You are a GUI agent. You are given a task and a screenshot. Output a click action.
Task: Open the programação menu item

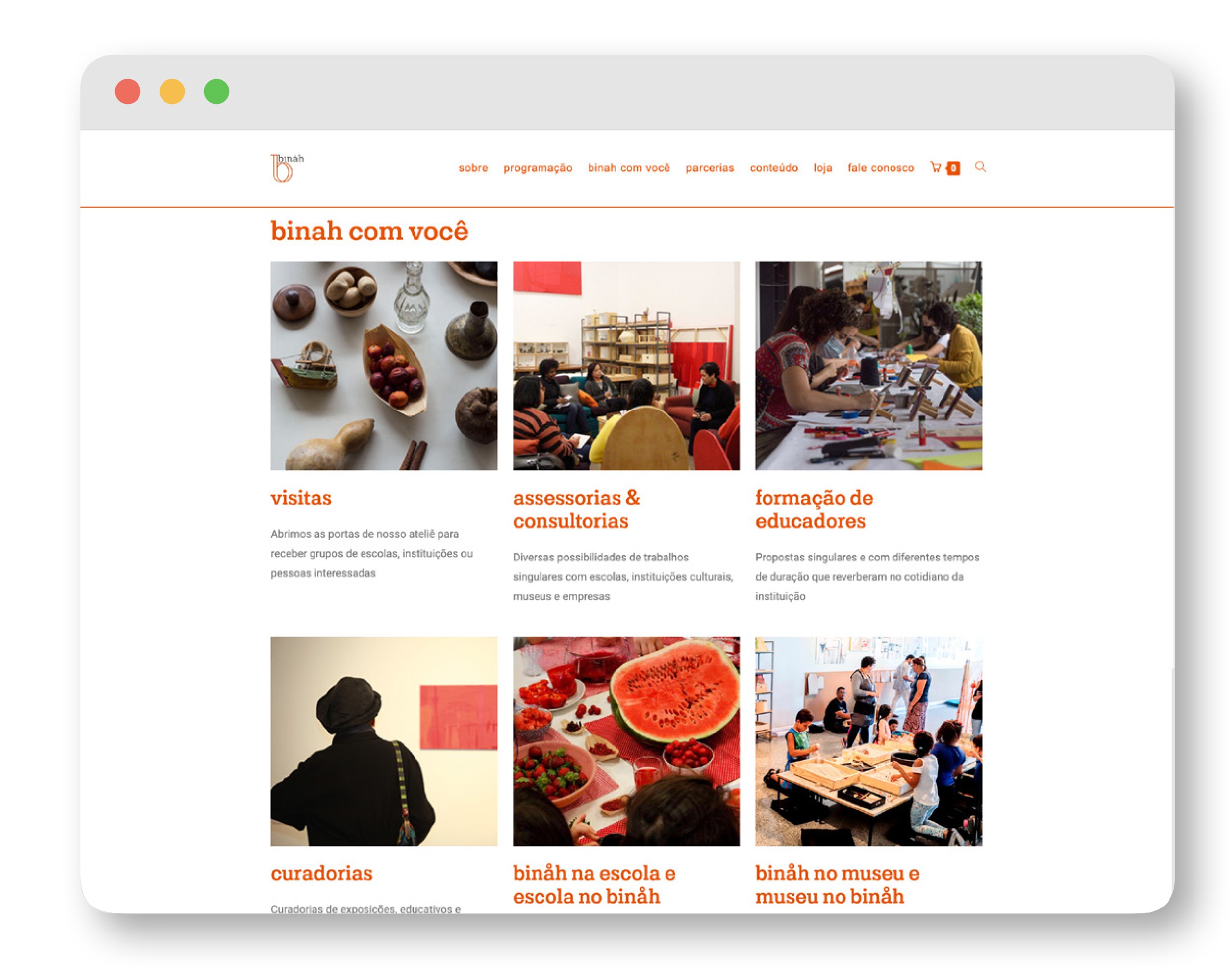click(x=538, y=168)
